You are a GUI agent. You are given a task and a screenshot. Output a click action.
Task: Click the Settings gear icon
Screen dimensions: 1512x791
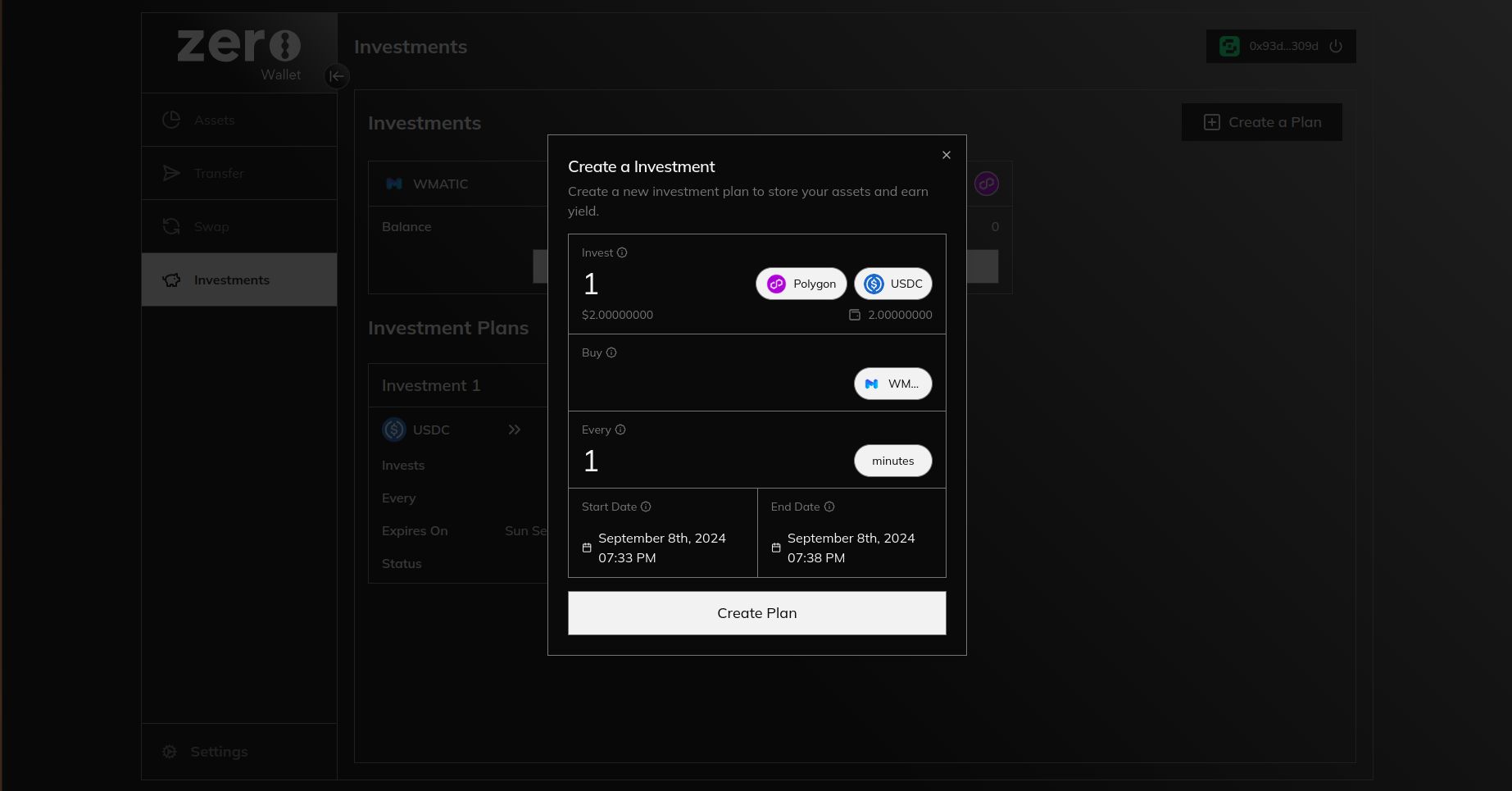coord(170,752)
